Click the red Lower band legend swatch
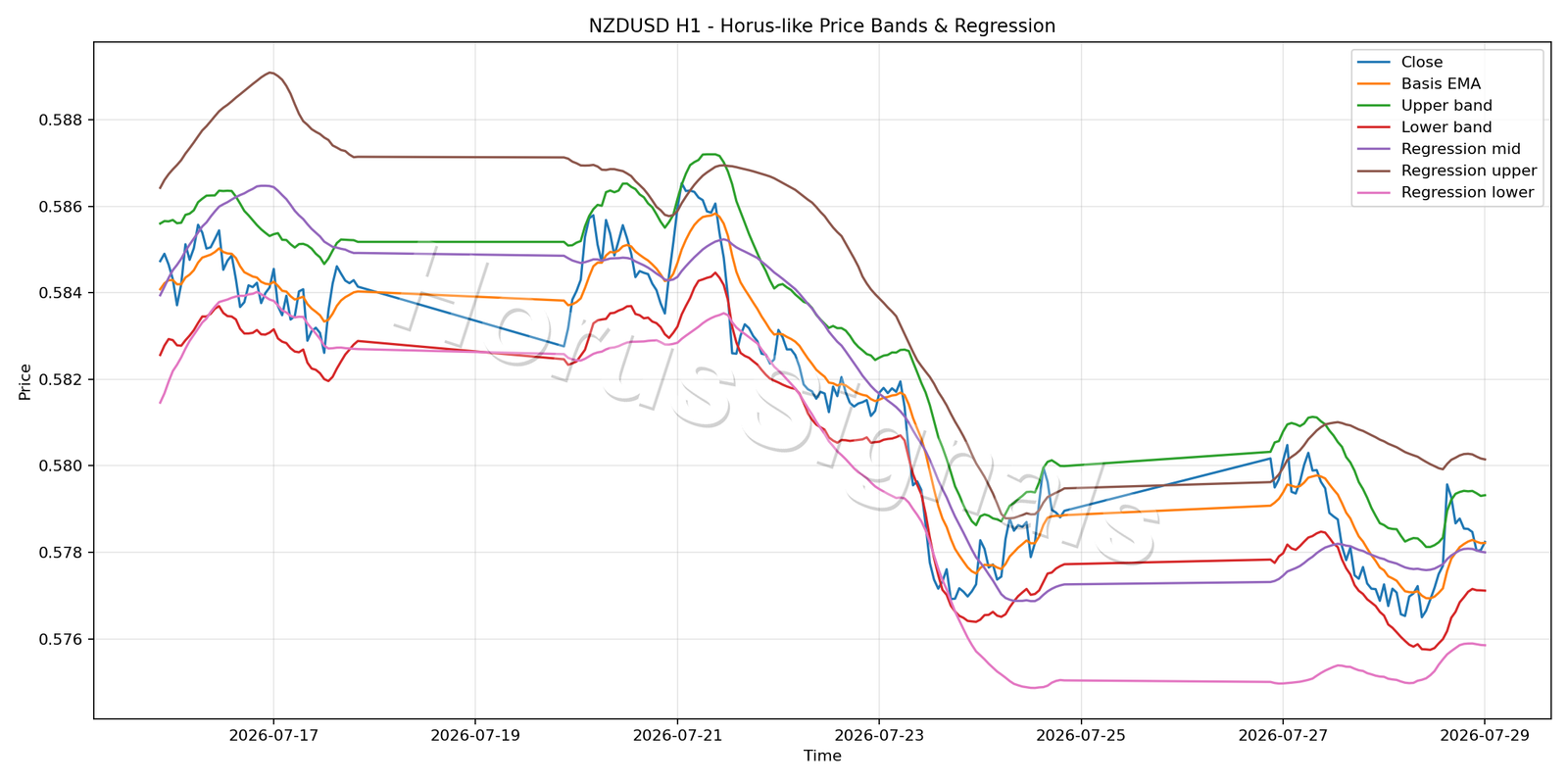Image resolution: width=1568 pixels, height=784 pixels. click(x=1374, y=127)
